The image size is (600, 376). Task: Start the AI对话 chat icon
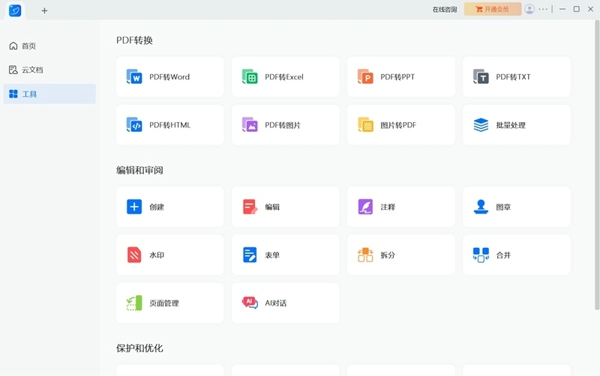250,303
